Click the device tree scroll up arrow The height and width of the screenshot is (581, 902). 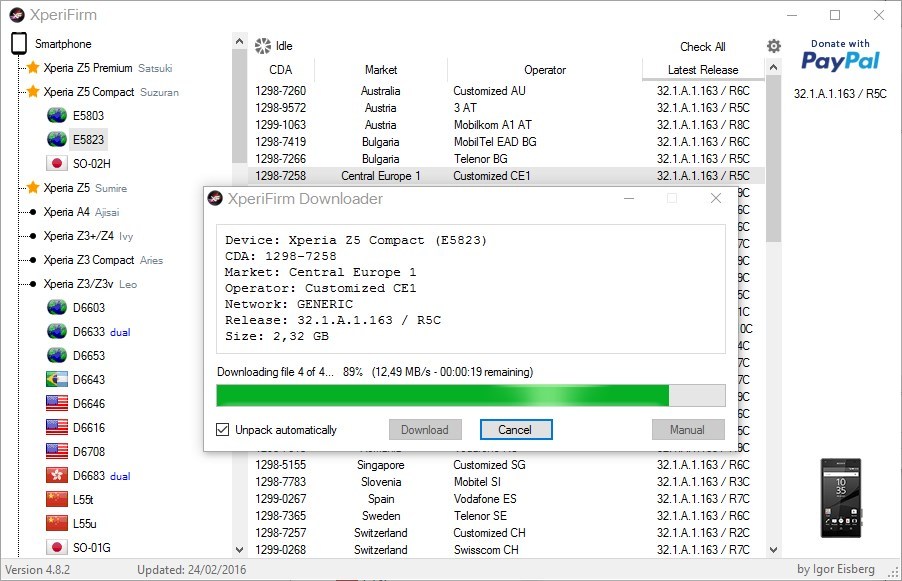tap(239, 41)
